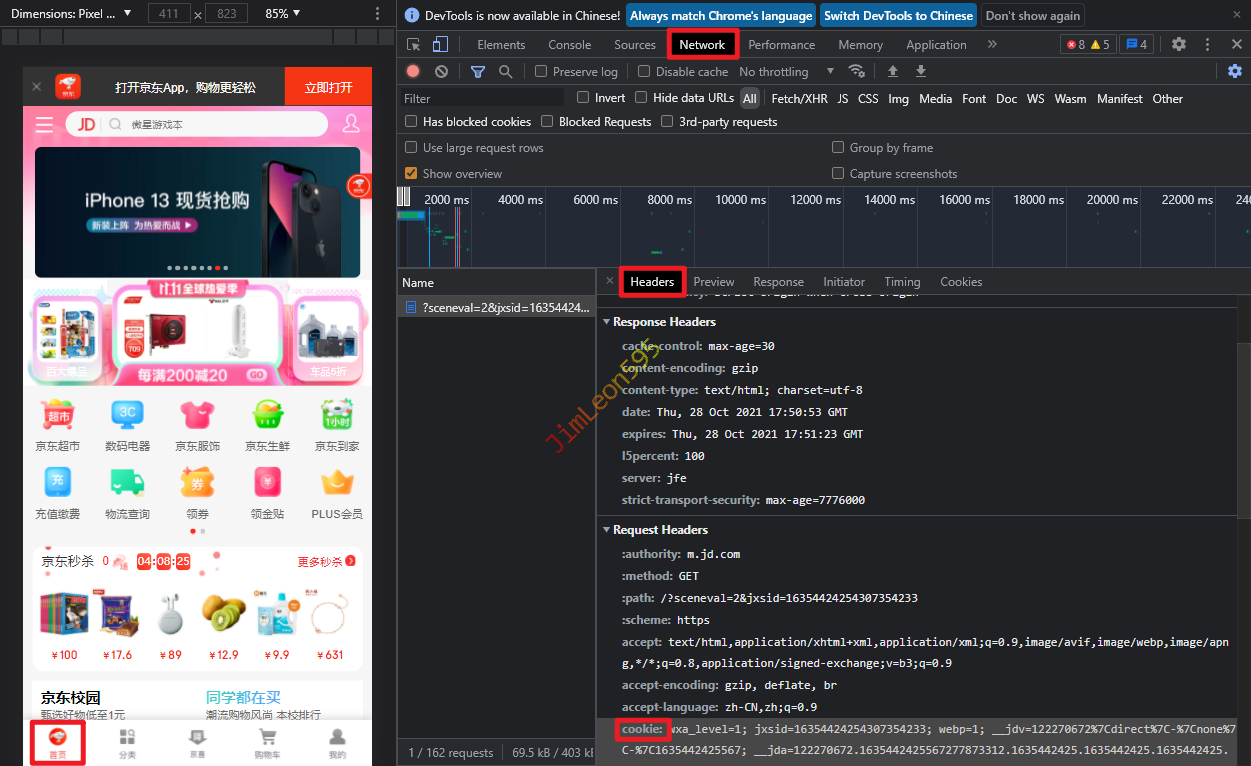Check the Disable cache option
Screen dimensions: 1251x766
pos(644,72)
